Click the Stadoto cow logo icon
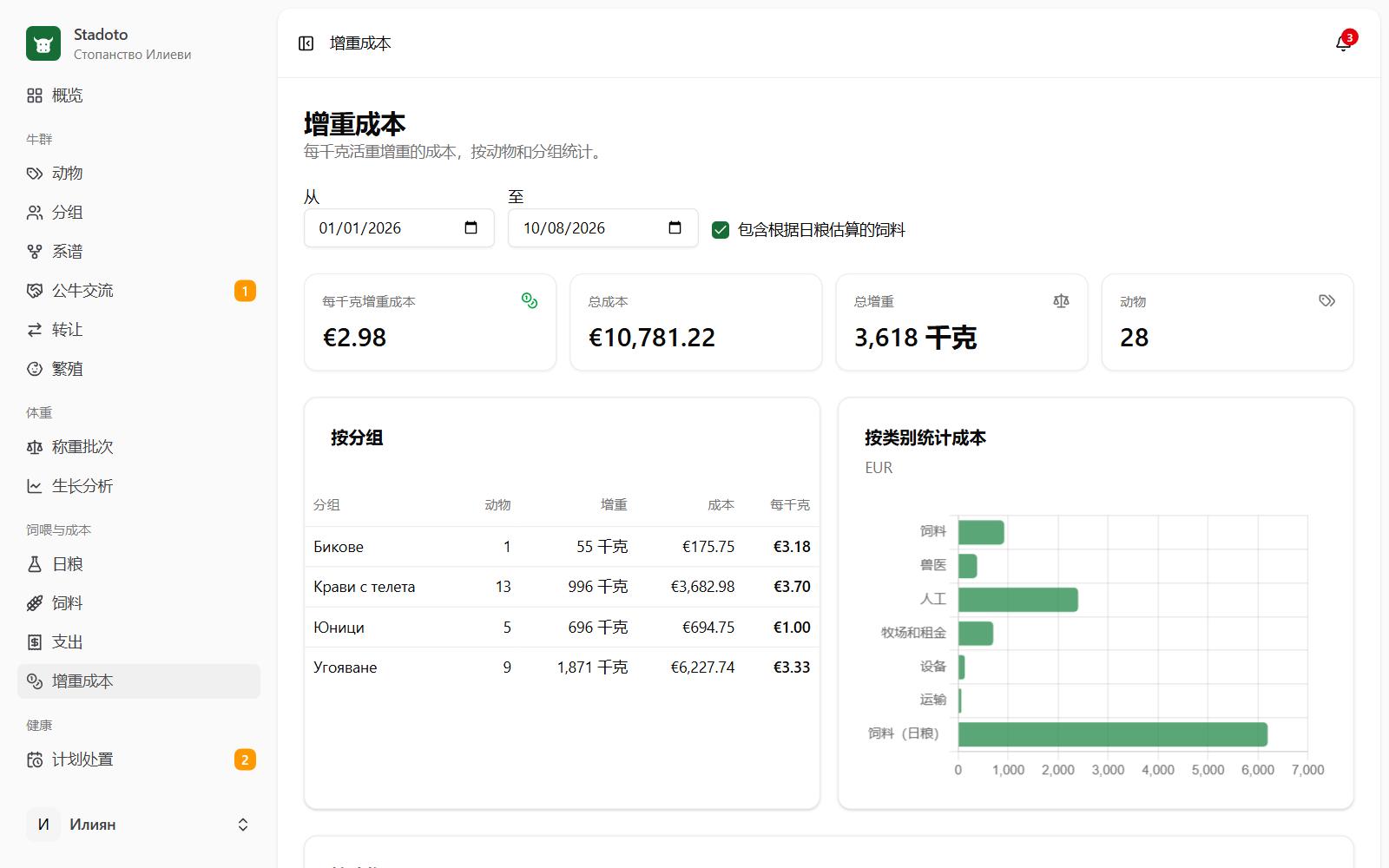 [43, 43]
